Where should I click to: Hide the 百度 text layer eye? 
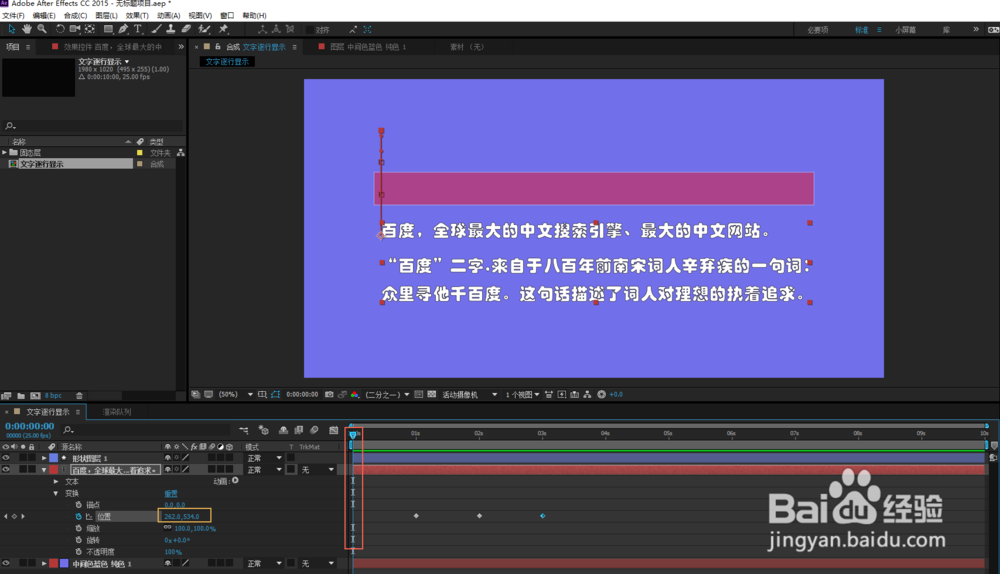(x=6, y=469)
